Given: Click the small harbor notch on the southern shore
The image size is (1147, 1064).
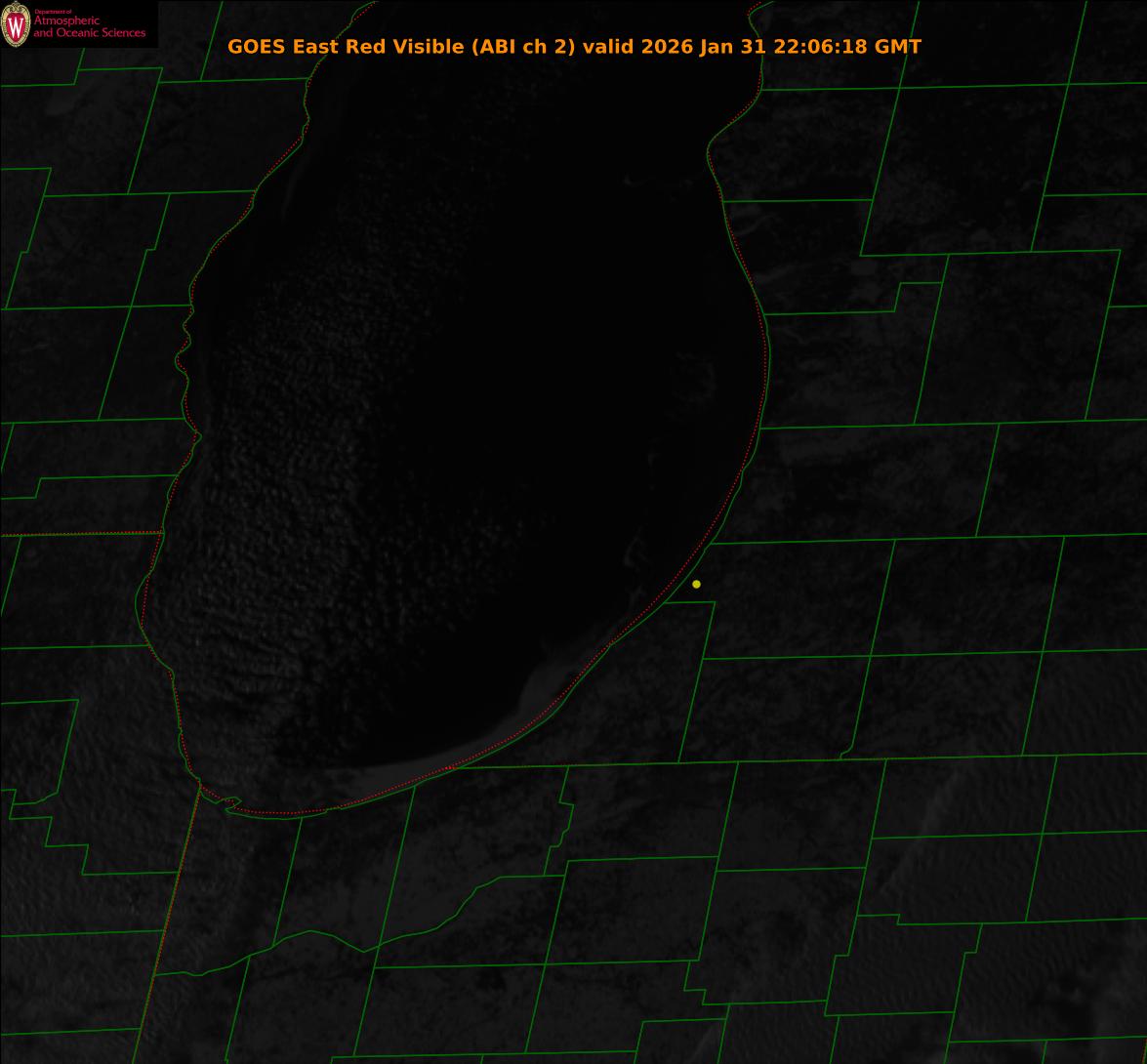Looking at the screenshot, I should point(232,803).
